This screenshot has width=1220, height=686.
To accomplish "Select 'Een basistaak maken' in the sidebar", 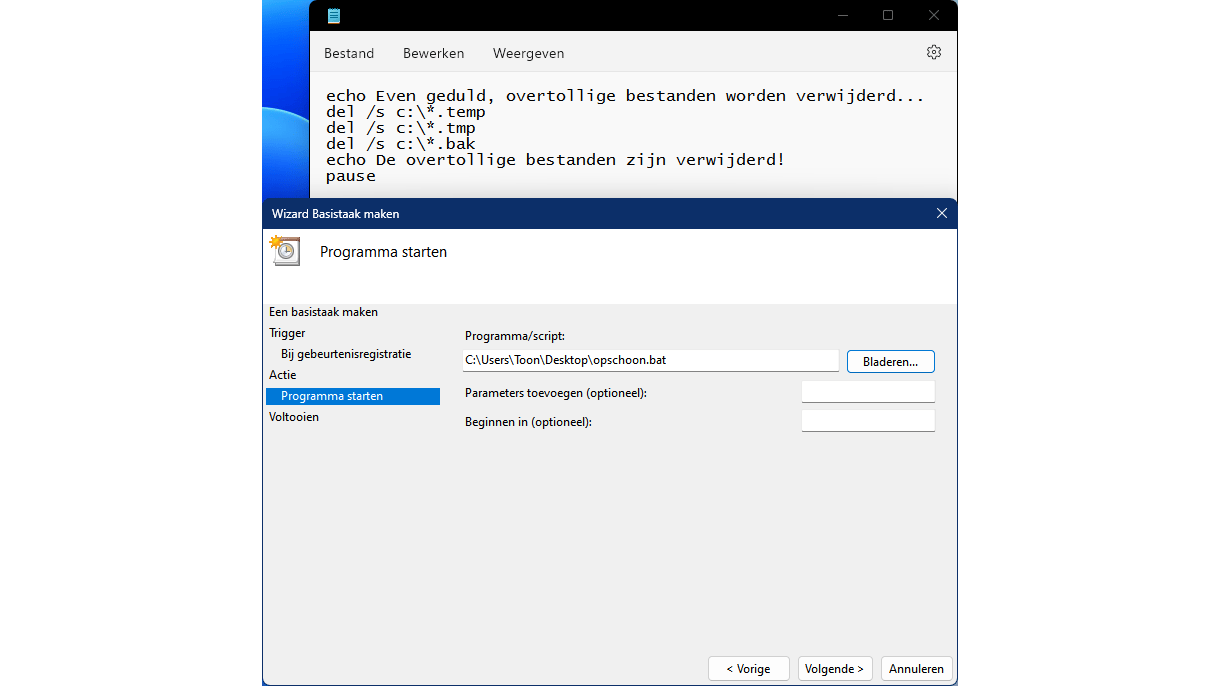I will (322, 311).
